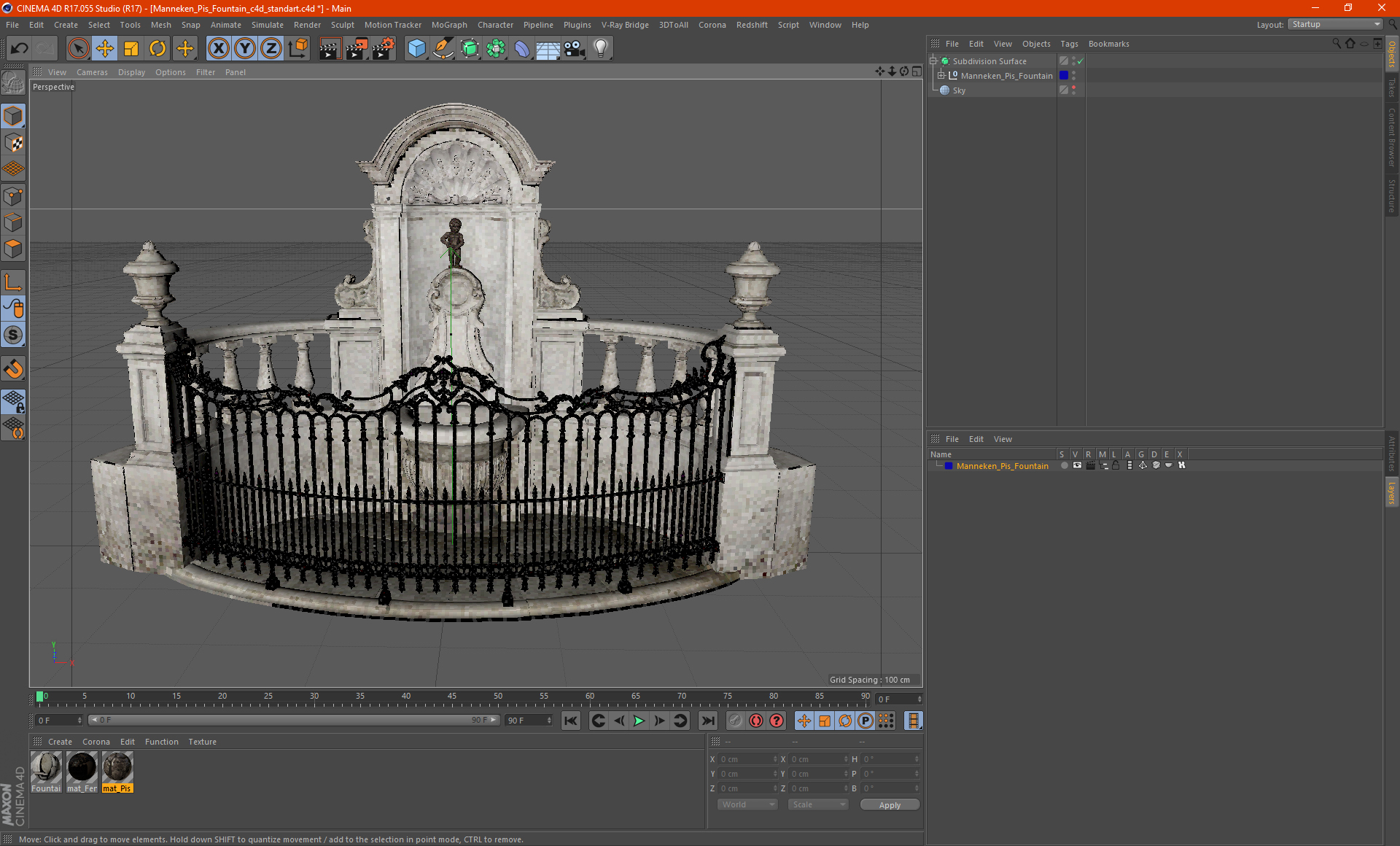Toggle Subdivision Surface enable checkmark
This screenshot has height=846, width=1400.
coord(1081,61)
